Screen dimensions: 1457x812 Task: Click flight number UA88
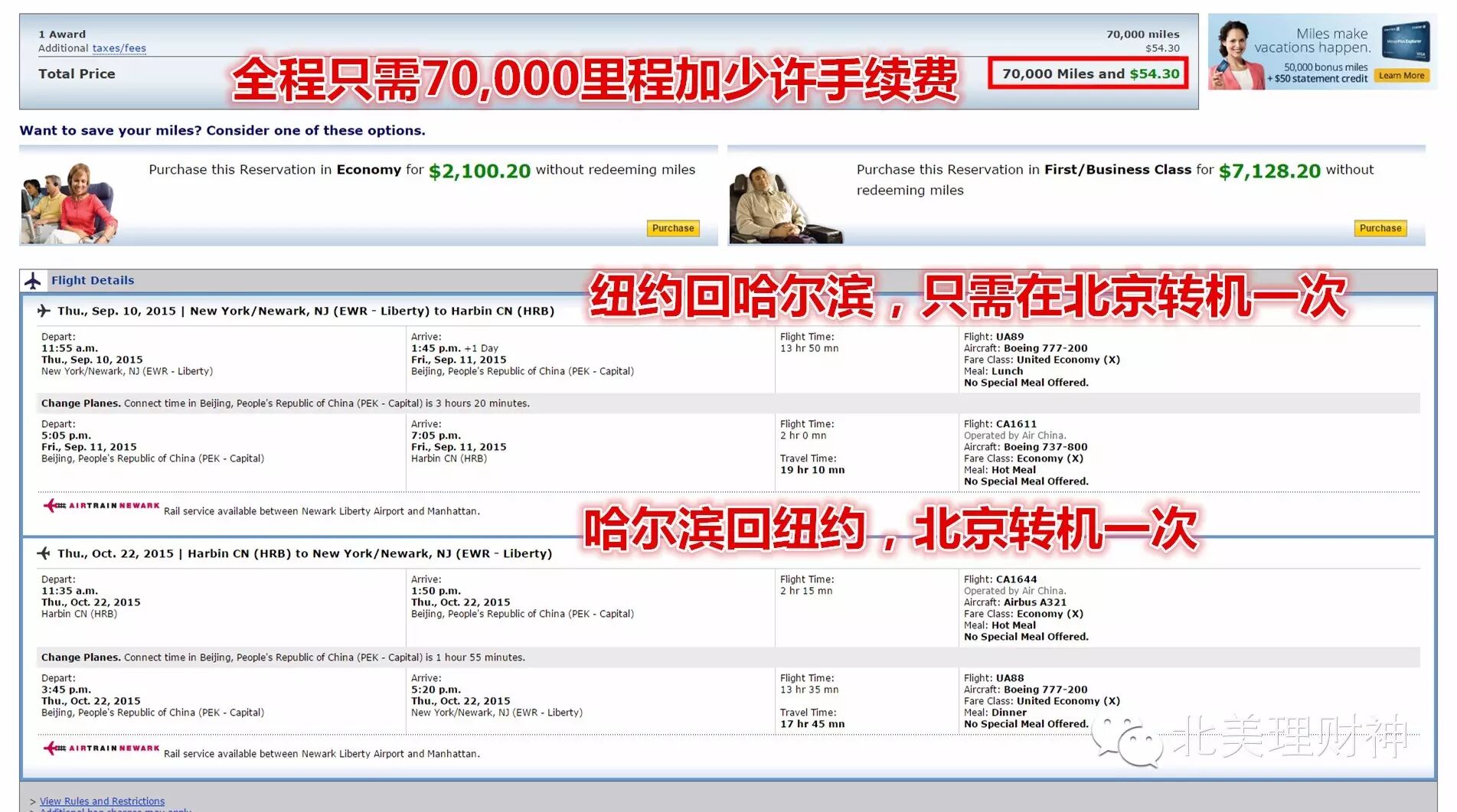pyautogui.click(x=1010, y=678)
